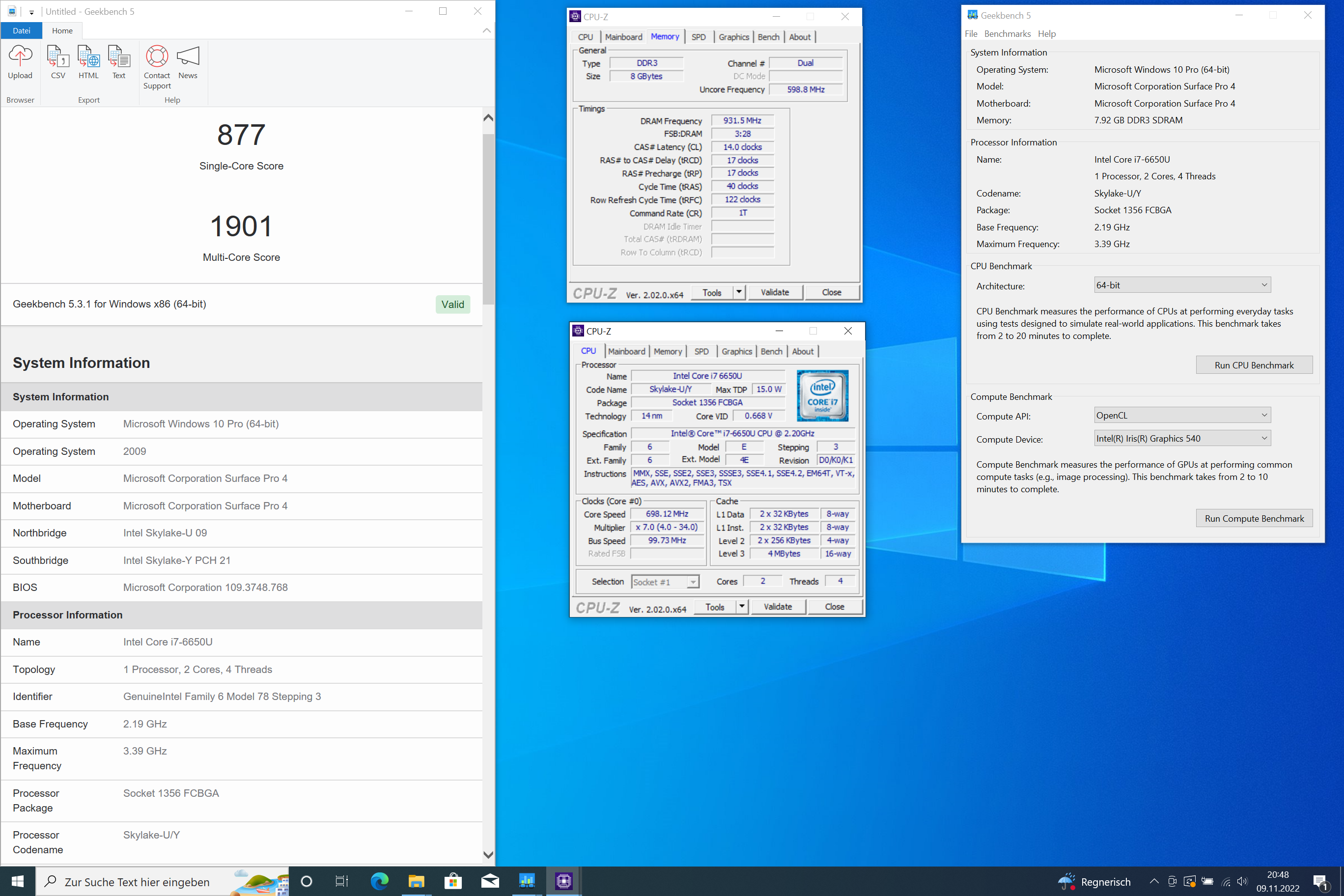Open the News ribbon item
This screenshot has width=1344, height=896.
pos(188,62)
